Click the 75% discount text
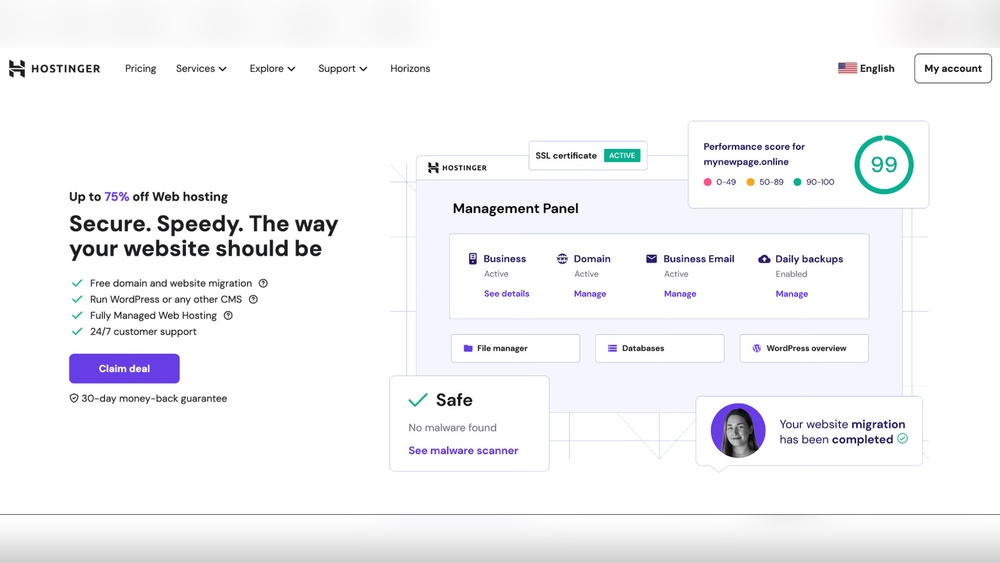This screenshot has width=1000, height=563. 117,196
